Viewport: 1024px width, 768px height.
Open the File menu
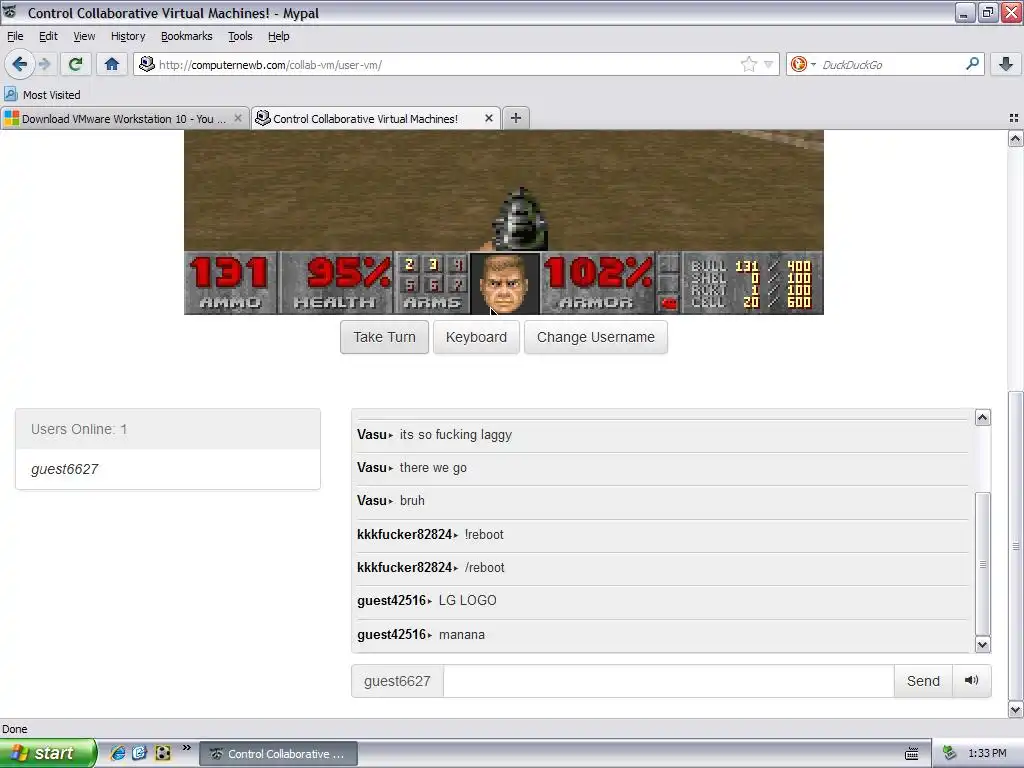15,36
